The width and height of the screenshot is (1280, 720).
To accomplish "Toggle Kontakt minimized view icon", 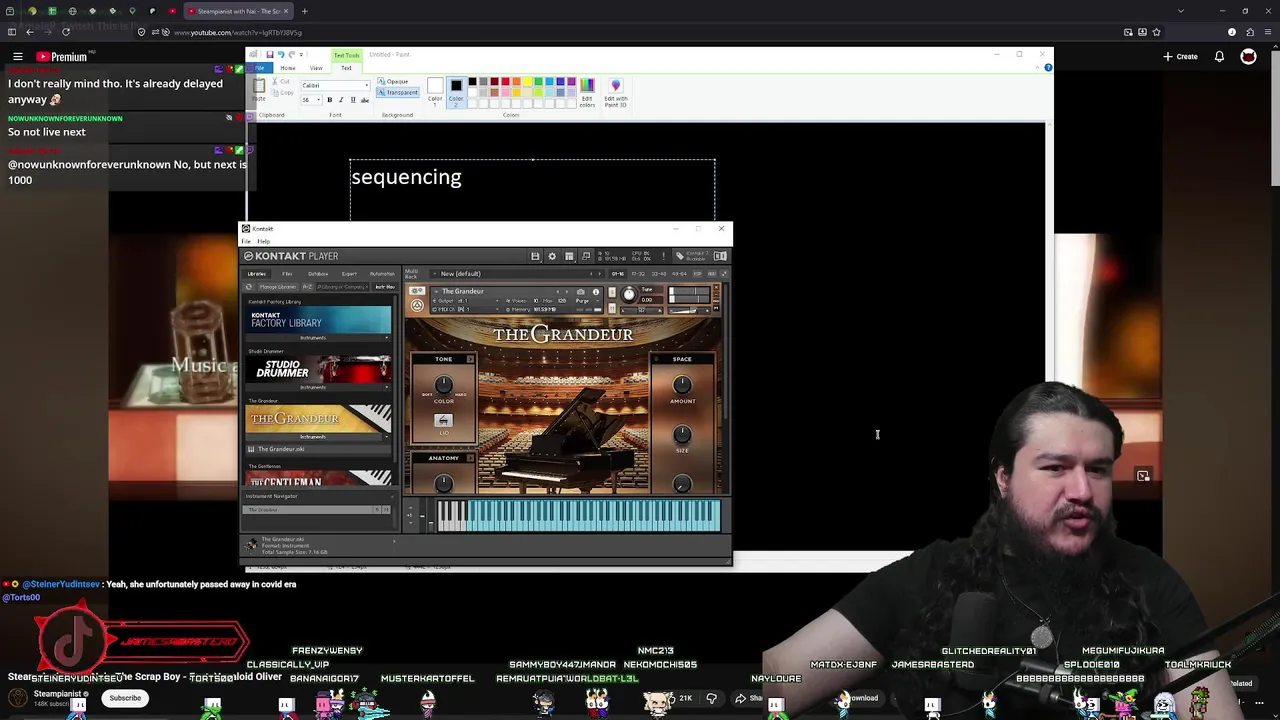I will pos(586,256).
